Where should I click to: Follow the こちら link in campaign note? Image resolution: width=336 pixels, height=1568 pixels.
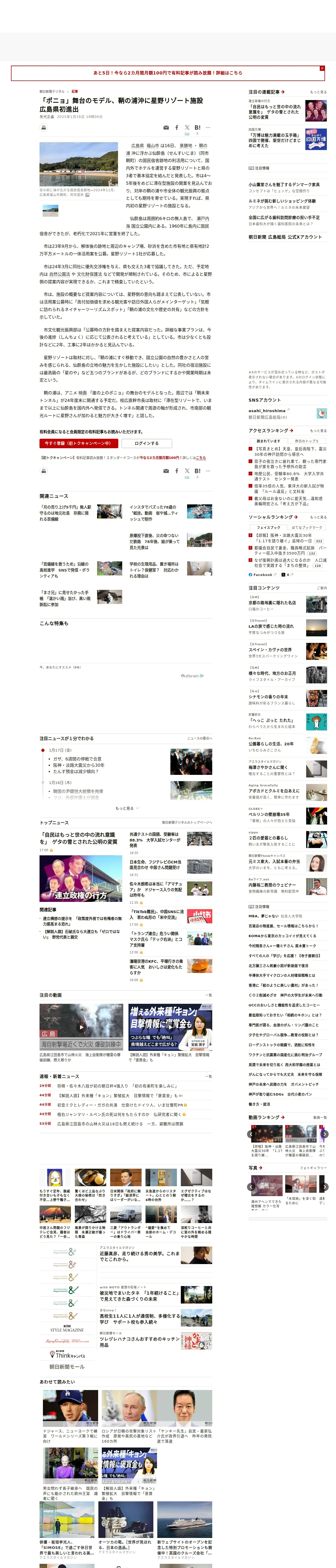(201, 458)
